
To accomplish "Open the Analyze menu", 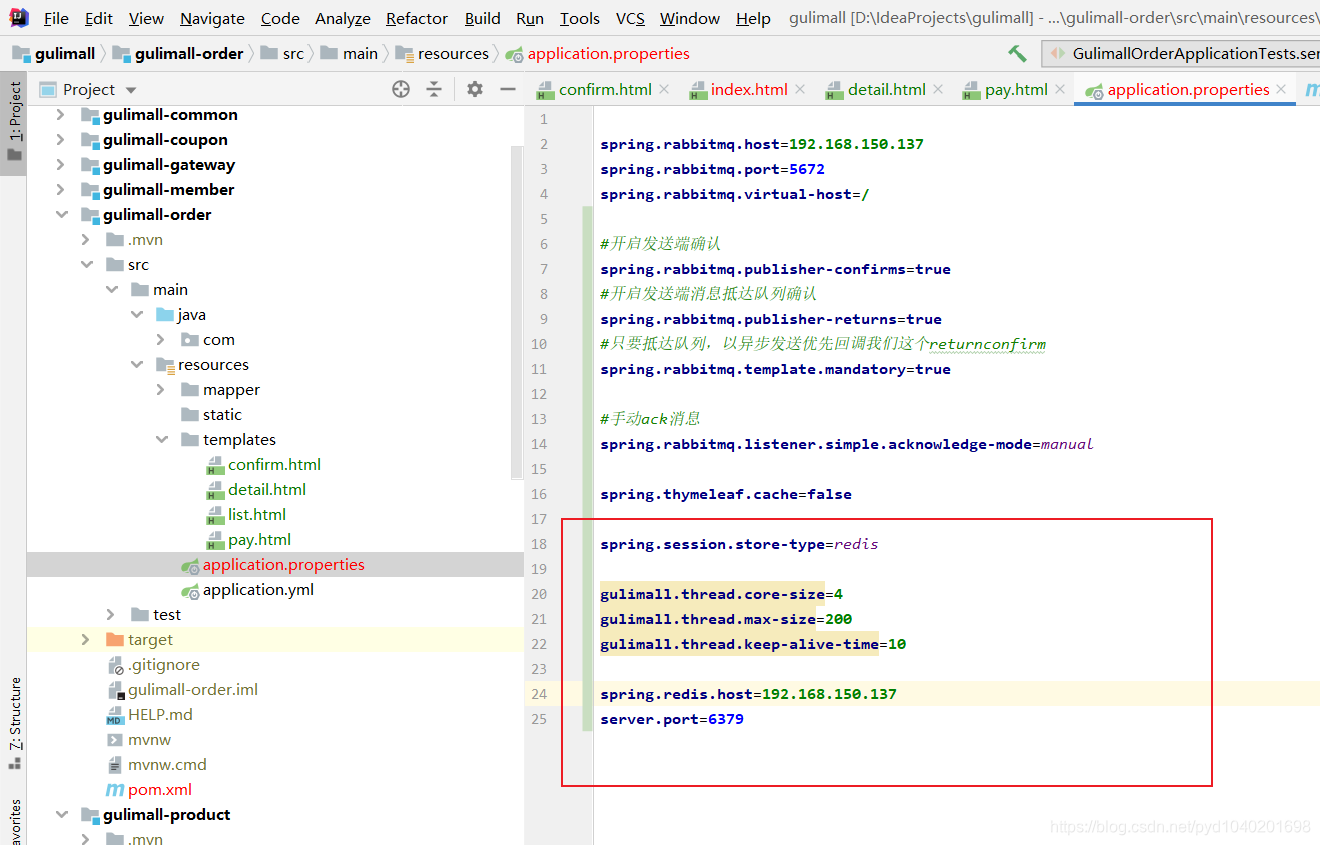I will tap(343, 18).
